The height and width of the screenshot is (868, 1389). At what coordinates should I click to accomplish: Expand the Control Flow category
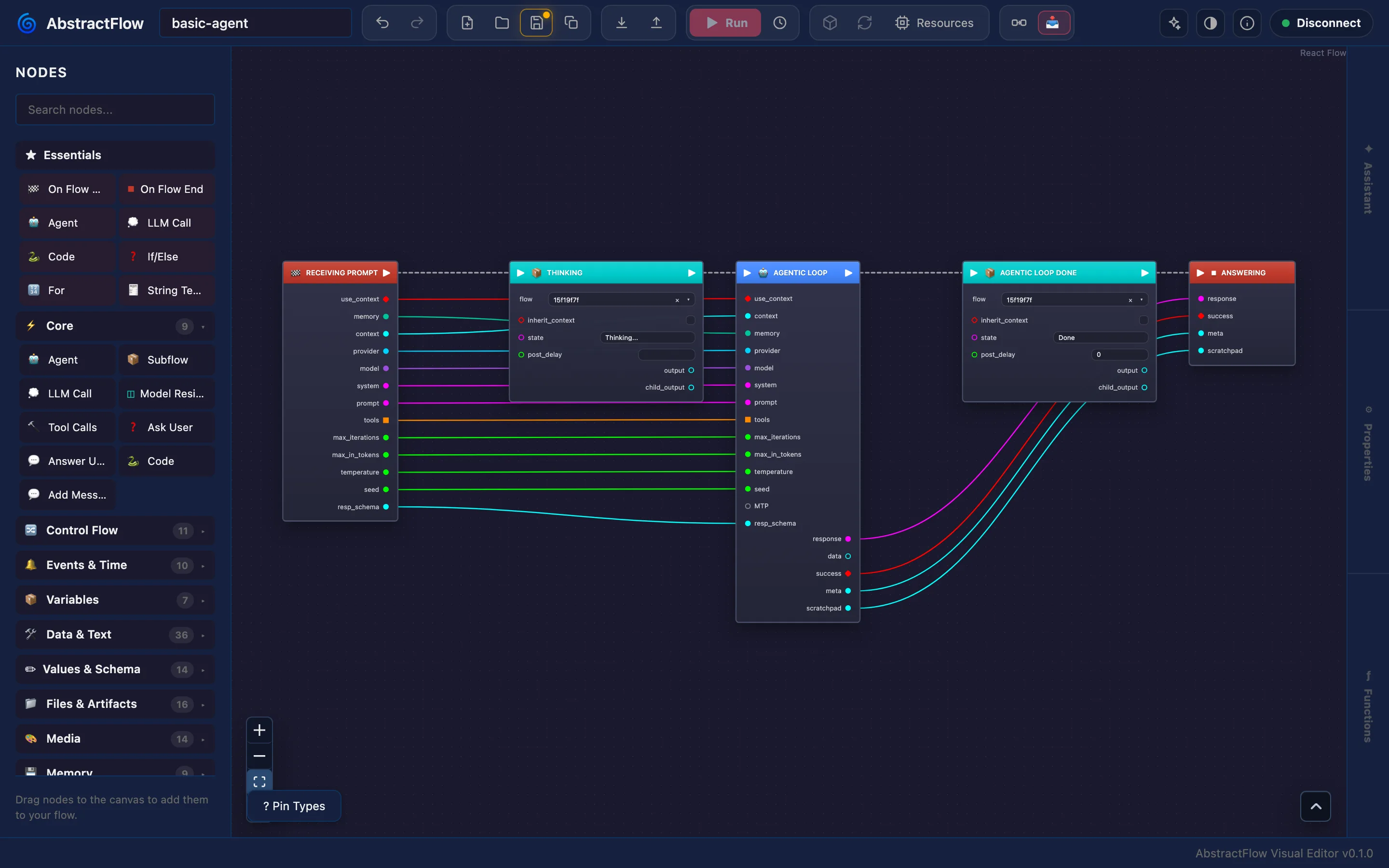[x=115, y=530]
